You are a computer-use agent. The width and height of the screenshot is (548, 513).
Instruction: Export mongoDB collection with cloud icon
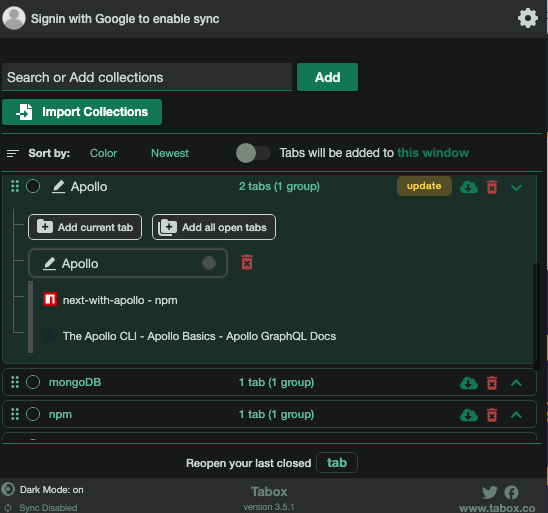click(469, 383)
